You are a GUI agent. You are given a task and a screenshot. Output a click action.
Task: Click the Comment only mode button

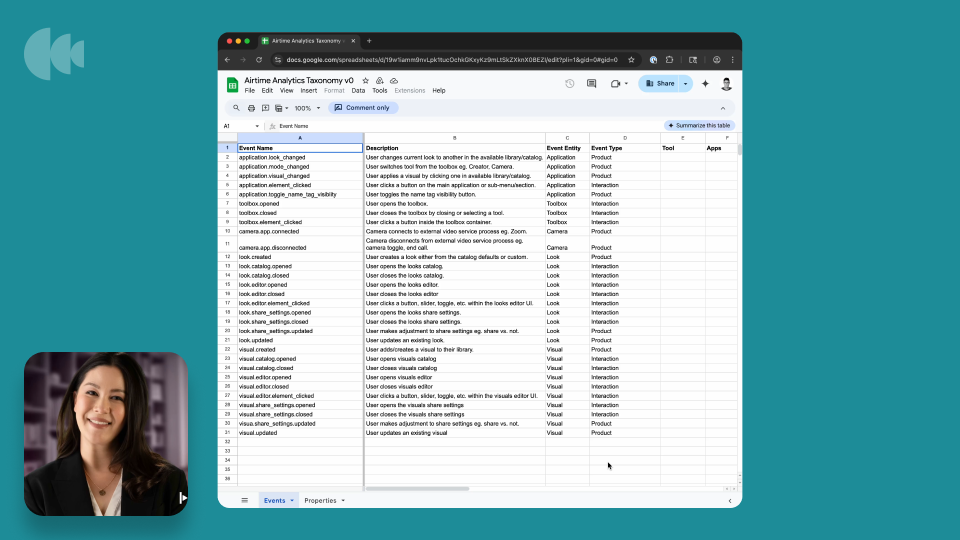click(x=363, y=108)
